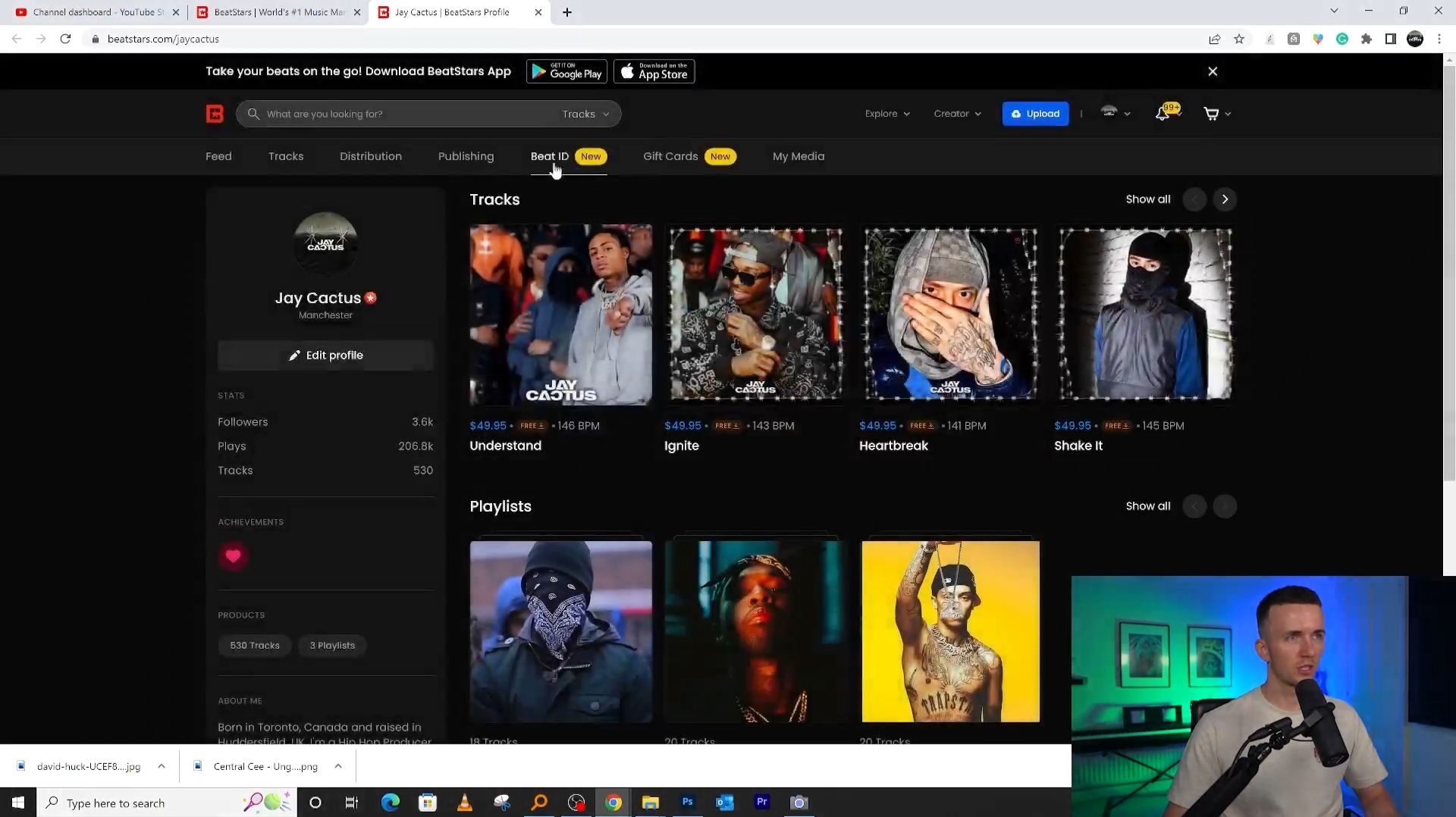Show all playlists
This screenshot has width=1456, height=817.
[1147, 506]
